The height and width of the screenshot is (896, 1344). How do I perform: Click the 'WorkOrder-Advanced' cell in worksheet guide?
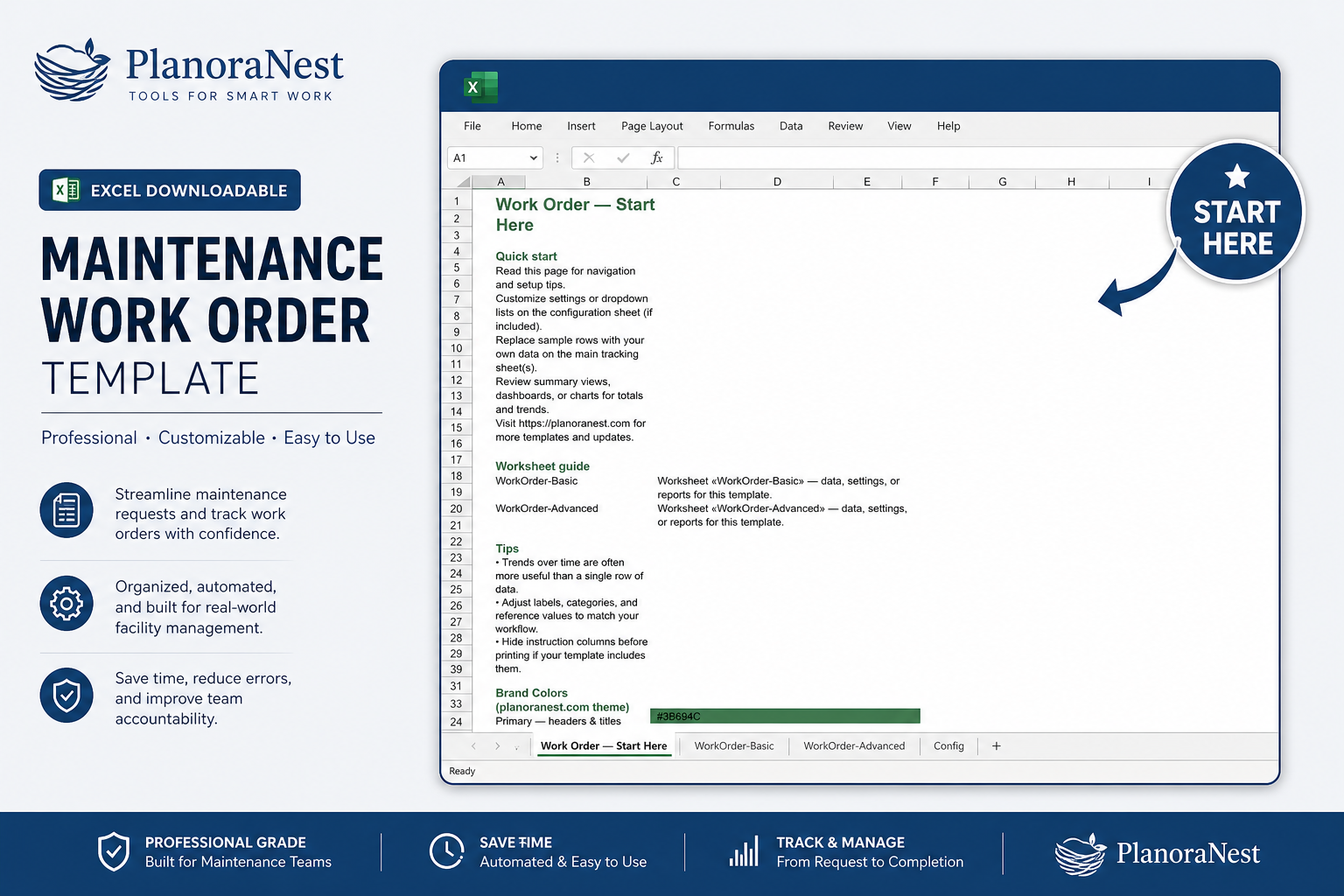(547, 508)
